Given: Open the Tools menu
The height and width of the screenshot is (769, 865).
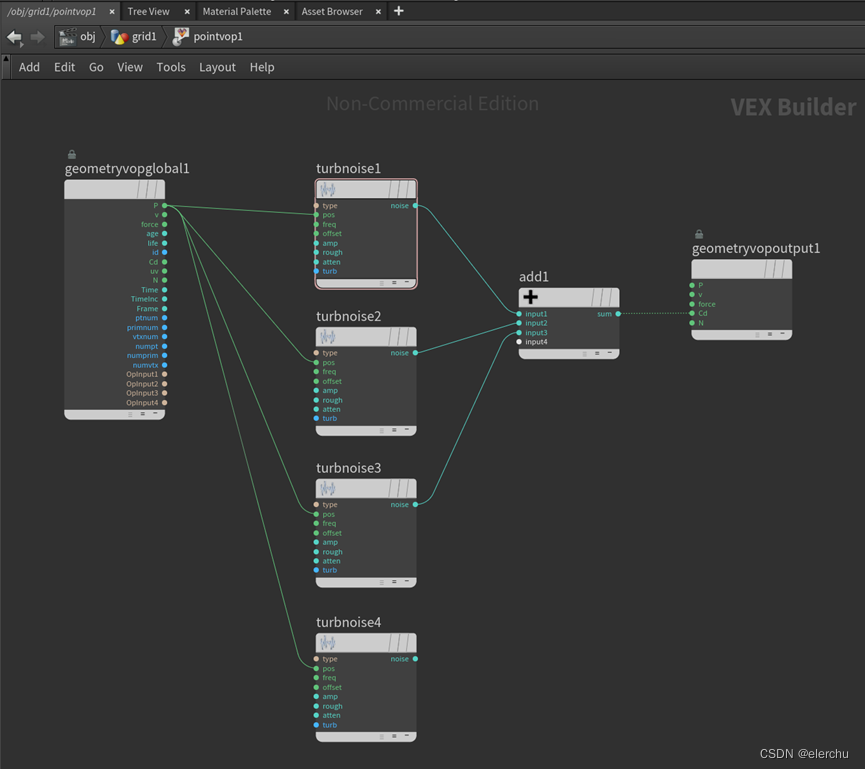Looking at the screenshot, I should click(170, 67).
